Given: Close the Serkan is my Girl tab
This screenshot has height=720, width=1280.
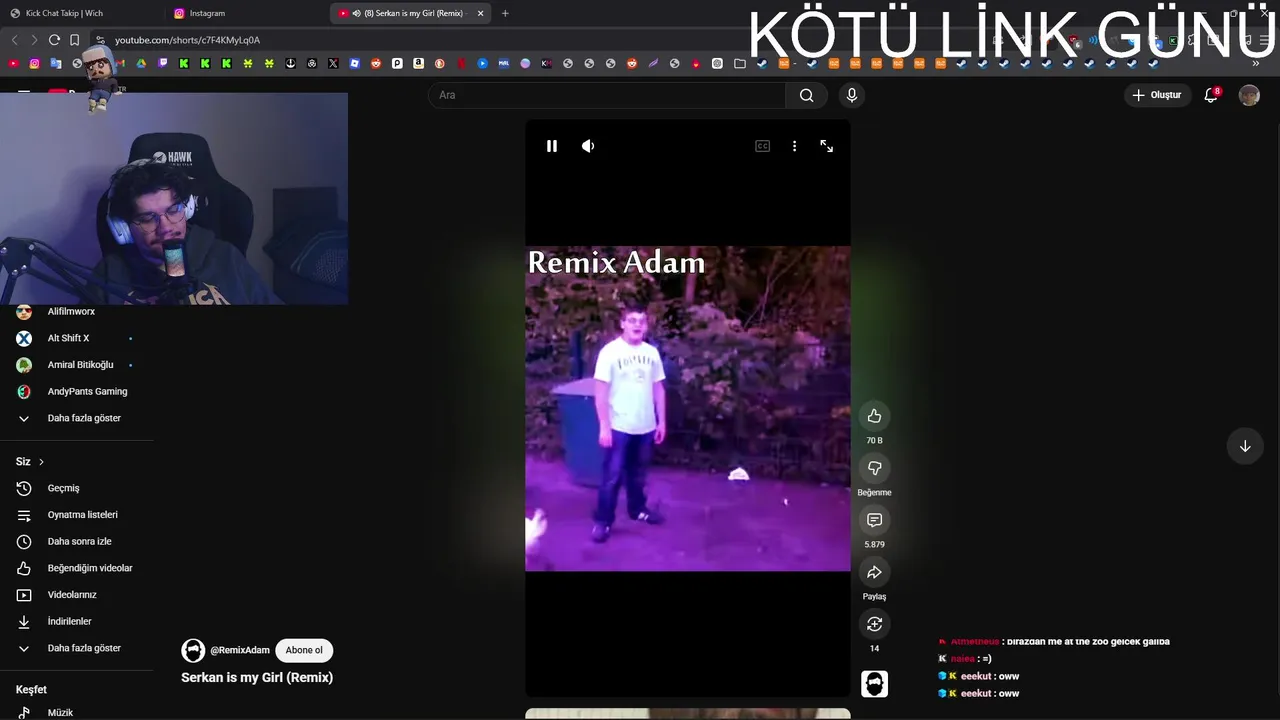Looking at the screenshot, I should pos(480,13).
